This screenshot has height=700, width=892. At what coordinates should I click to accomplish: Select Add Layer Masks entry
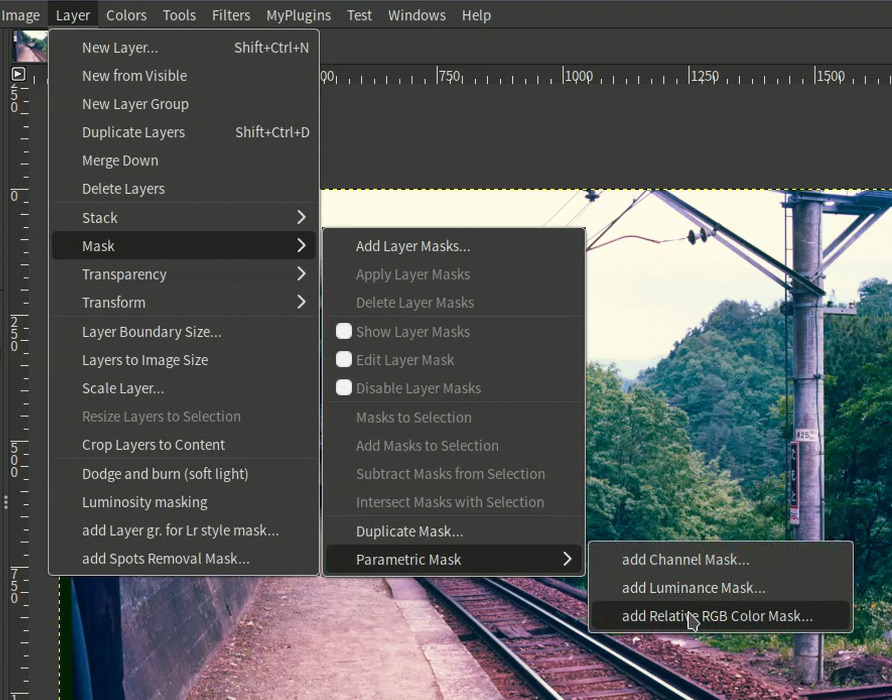coord(412,246)
